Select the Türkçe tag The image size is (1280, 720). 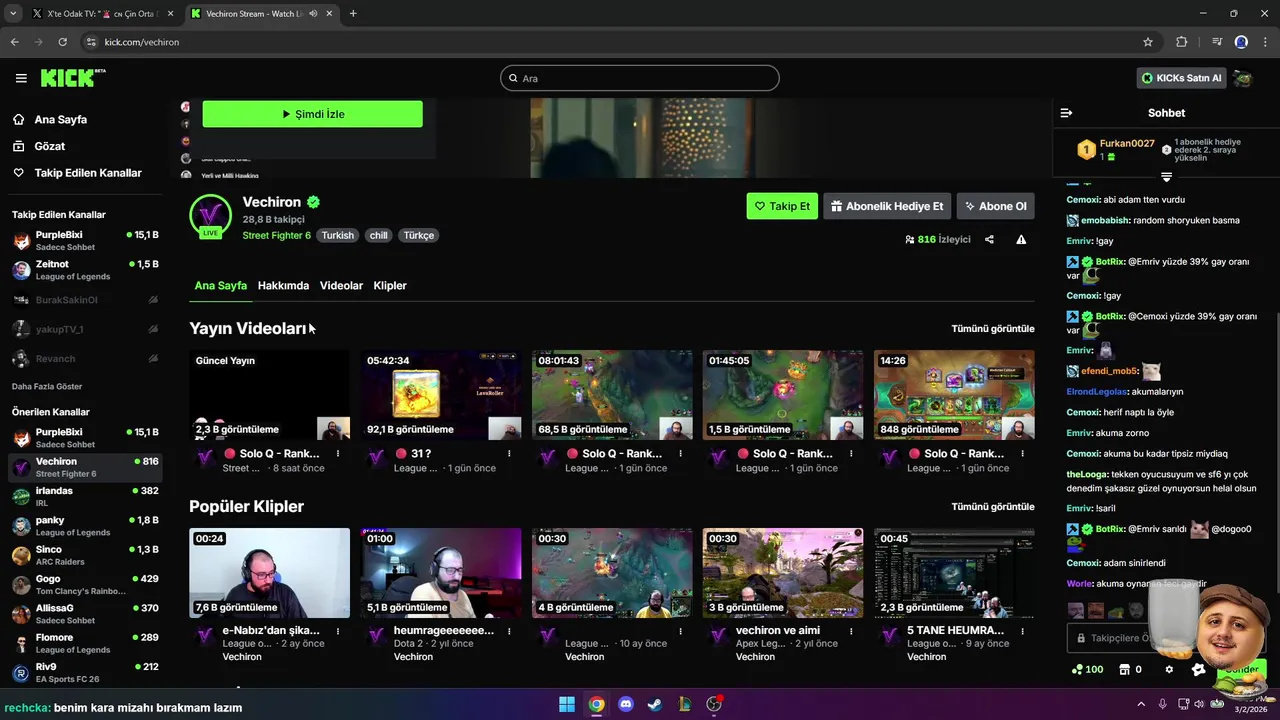[418, 236]
